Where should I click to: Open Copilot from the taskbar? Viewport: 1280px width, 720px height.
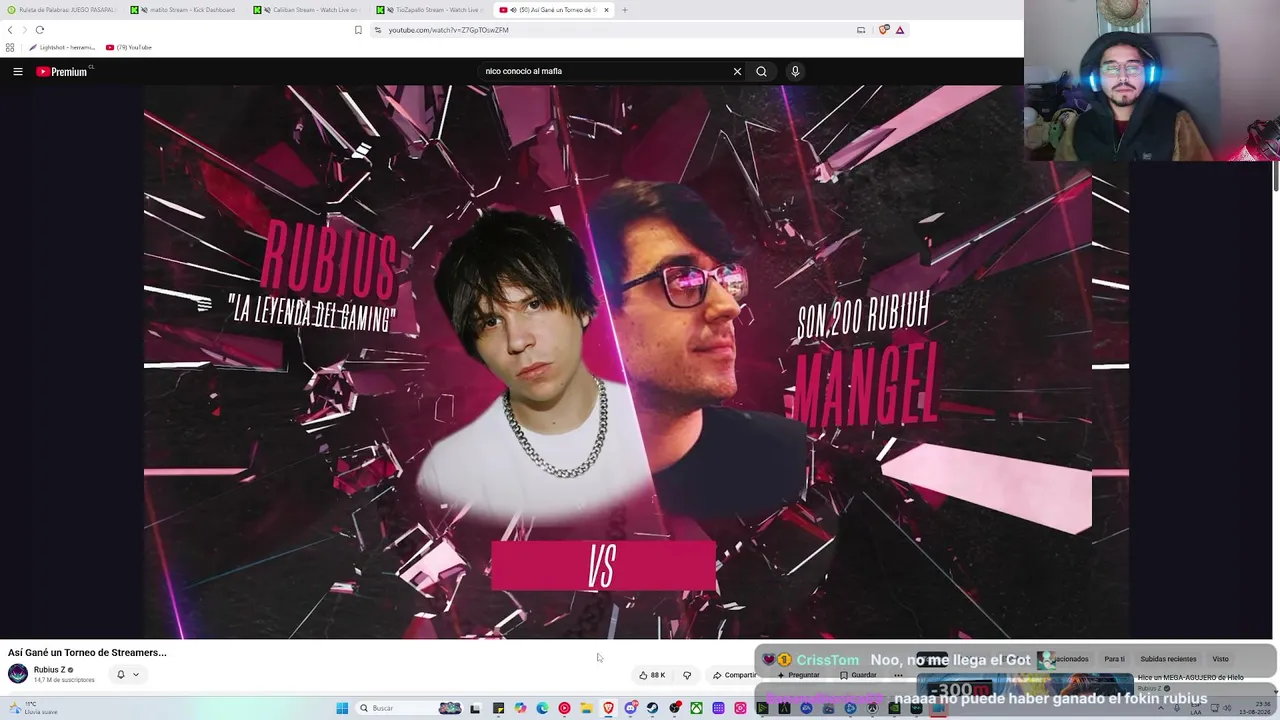[x=520, y=708]
